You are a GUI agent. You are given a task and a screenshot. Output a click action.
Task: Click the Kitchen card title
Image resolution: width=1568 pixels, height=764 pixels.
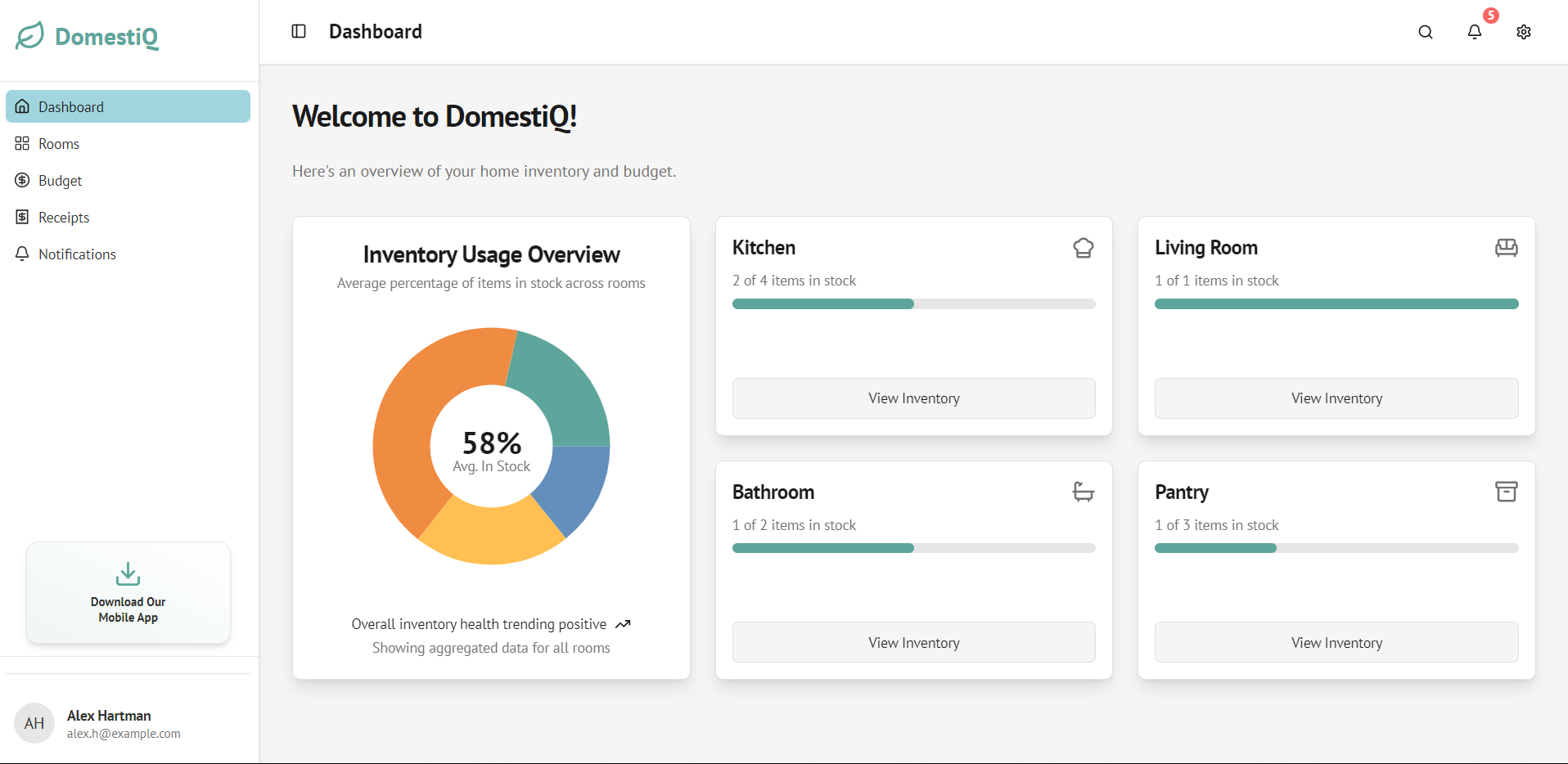(x=764, y=248)
